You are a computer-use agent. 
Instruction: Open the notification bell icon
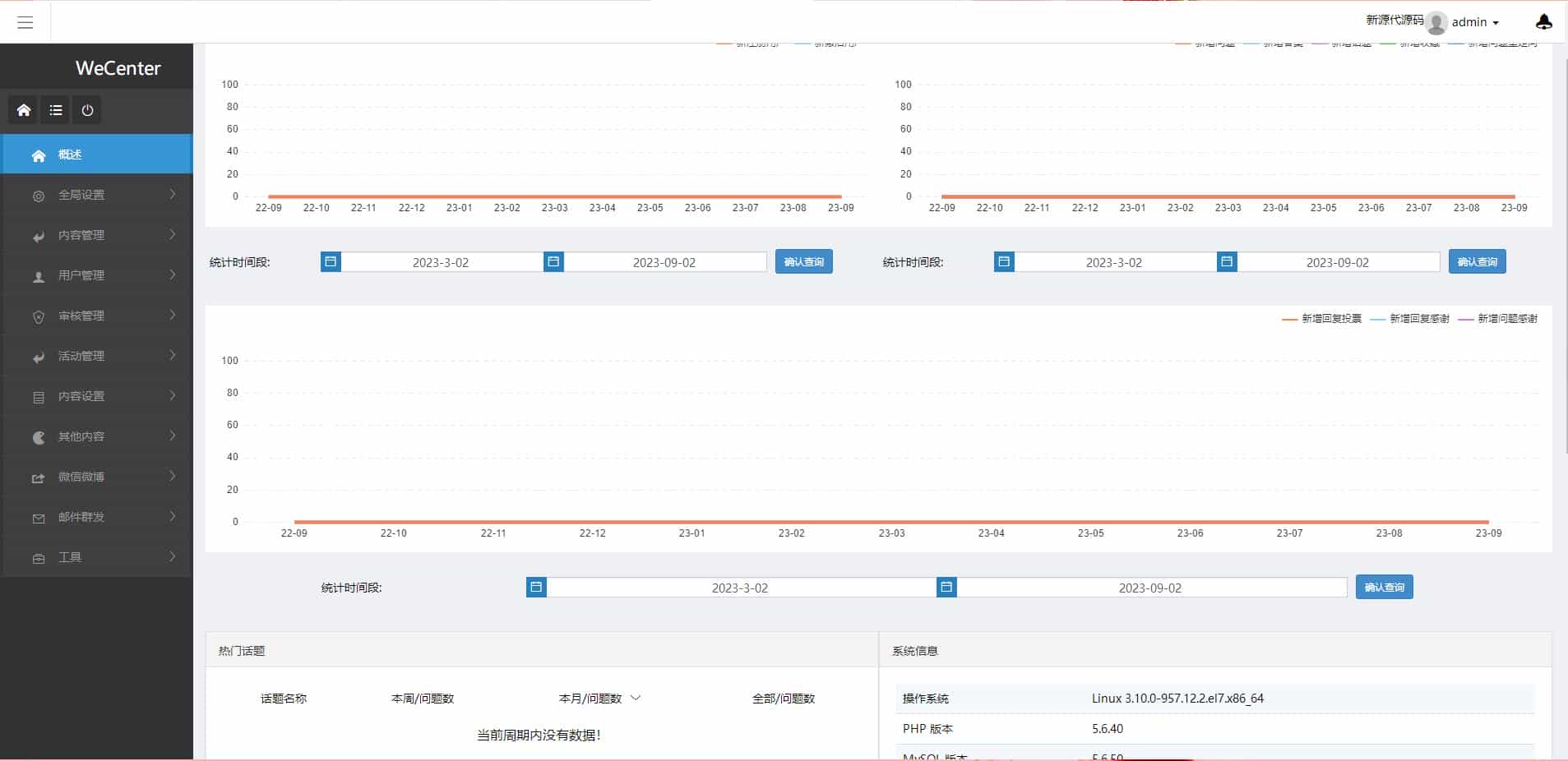click(x=1543, y=22)
